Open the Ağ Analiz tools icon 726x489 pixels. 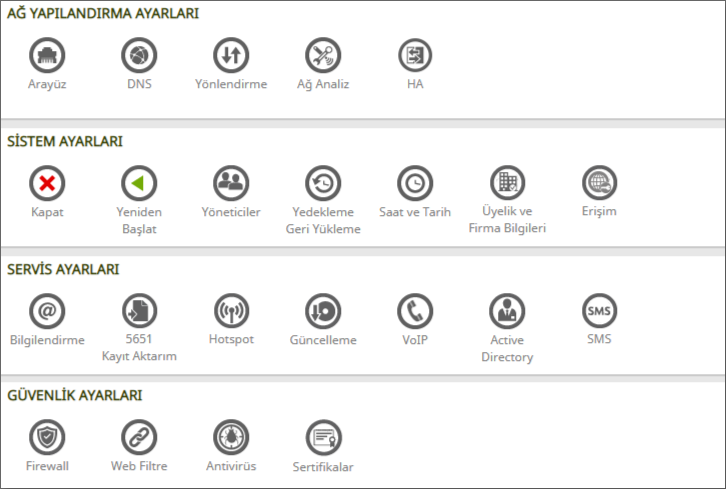(323, 56)
